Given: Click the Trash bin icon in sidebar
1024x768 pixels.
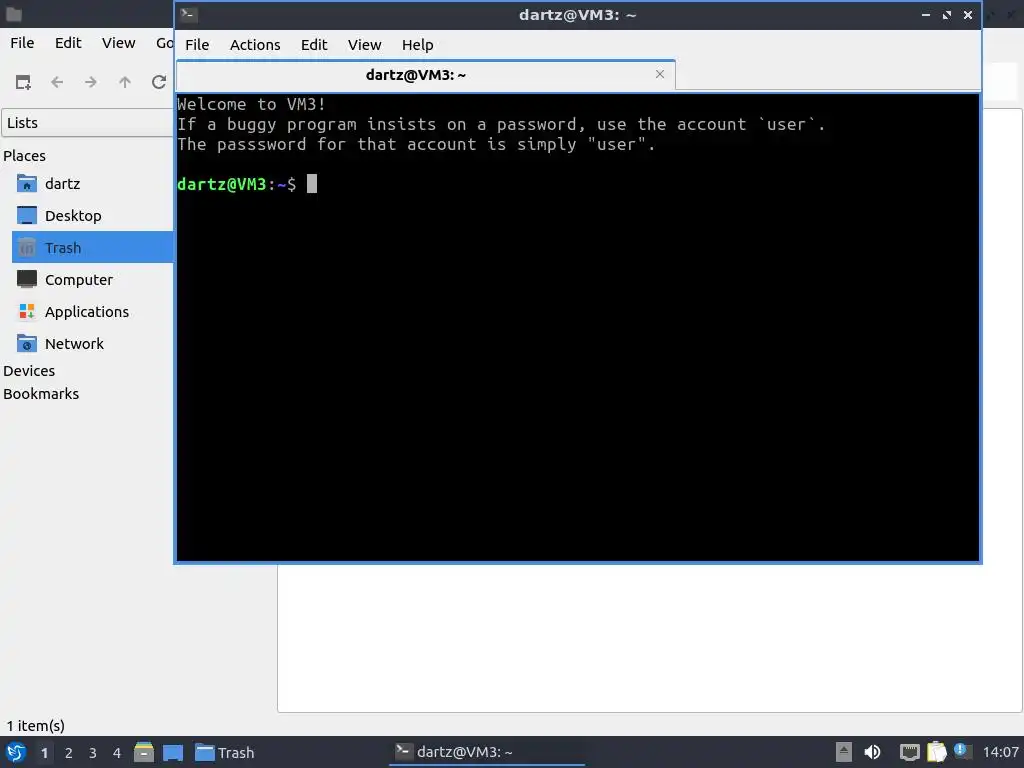Looking at the screenshot, I should click(x=27, y=248).
